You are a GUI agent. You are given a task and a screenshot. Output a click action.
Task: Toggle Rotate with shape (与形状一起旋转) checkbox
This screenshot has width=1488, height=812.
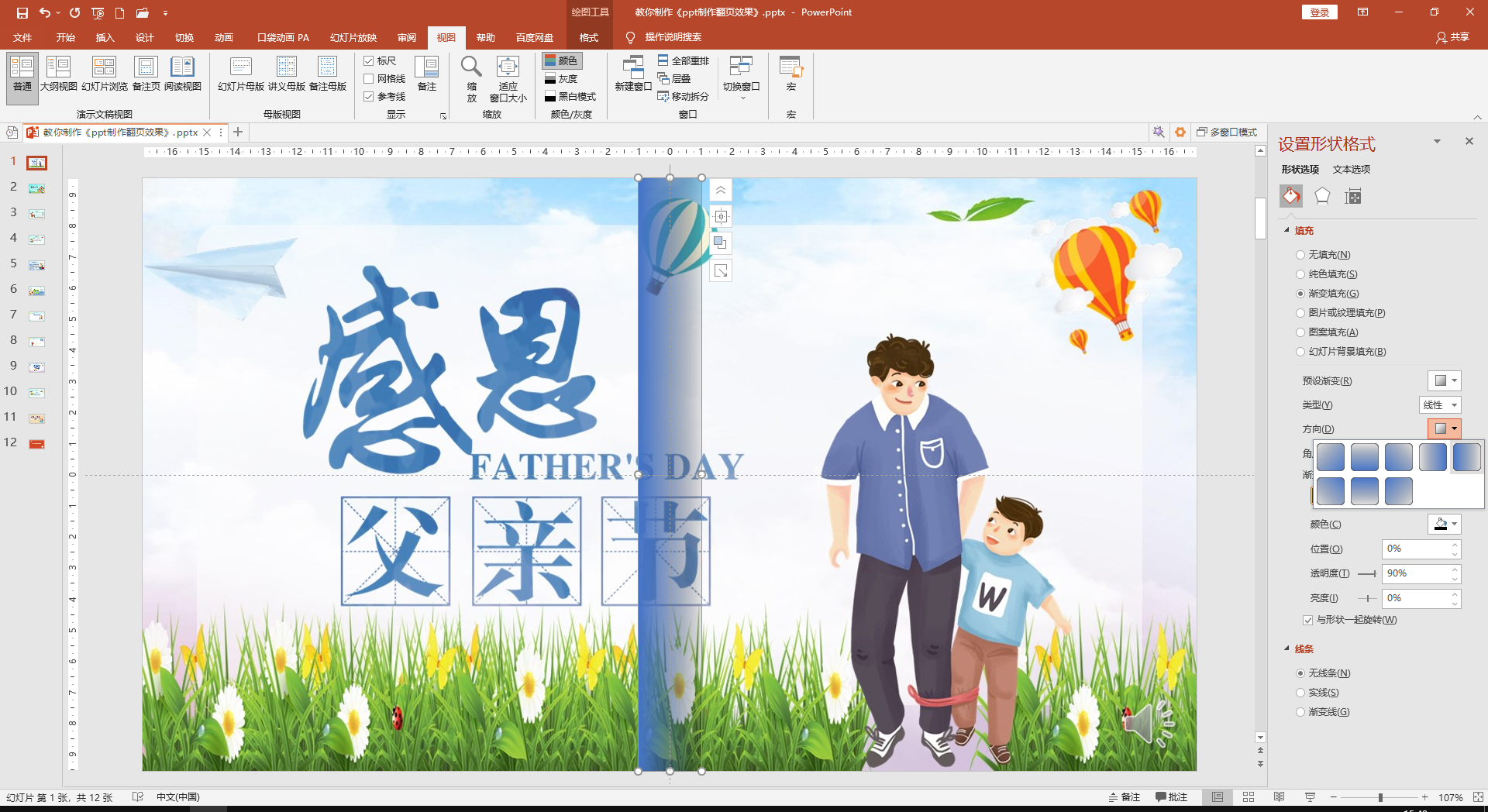coord(1307,620)
